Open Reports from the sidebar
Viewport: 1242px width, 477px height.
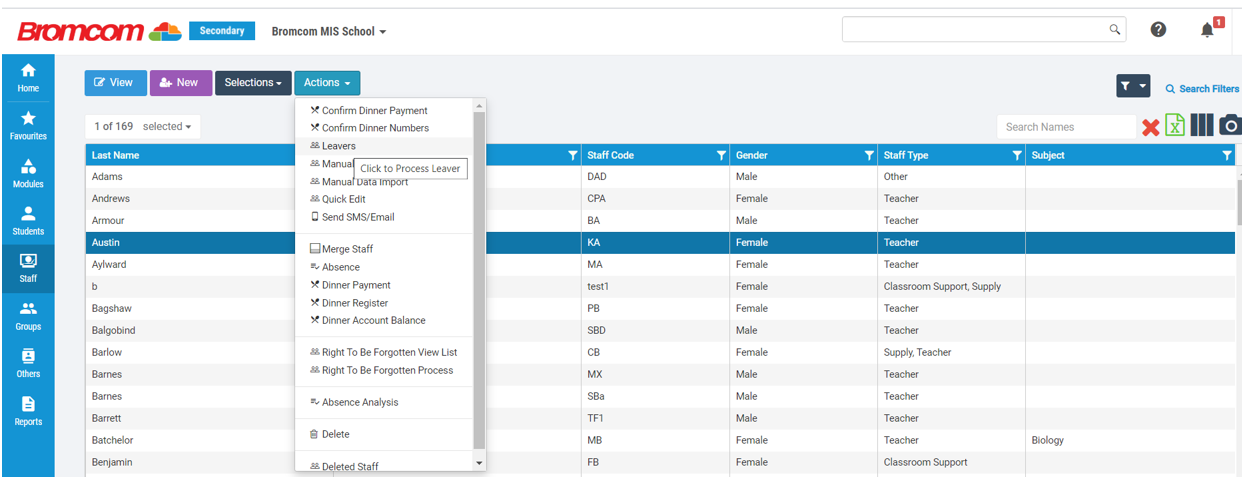click(x=28, y=410)
